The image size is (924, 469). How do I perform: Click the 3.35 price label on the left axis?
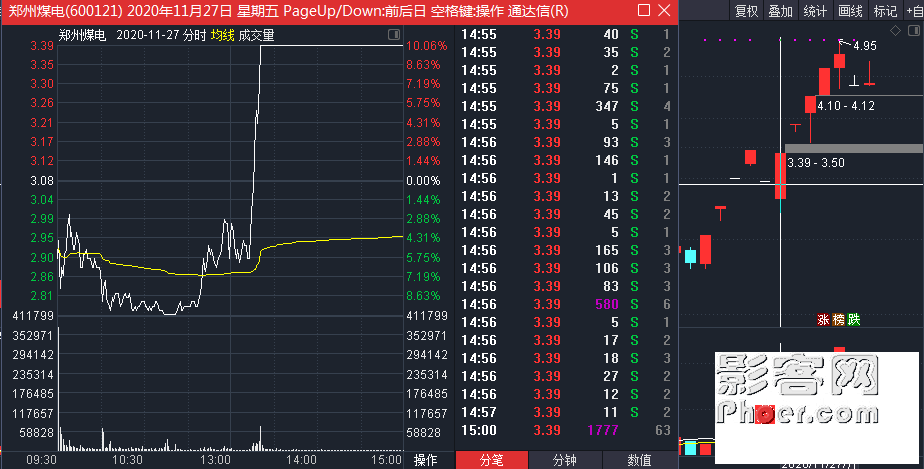[x=42, y=65]
